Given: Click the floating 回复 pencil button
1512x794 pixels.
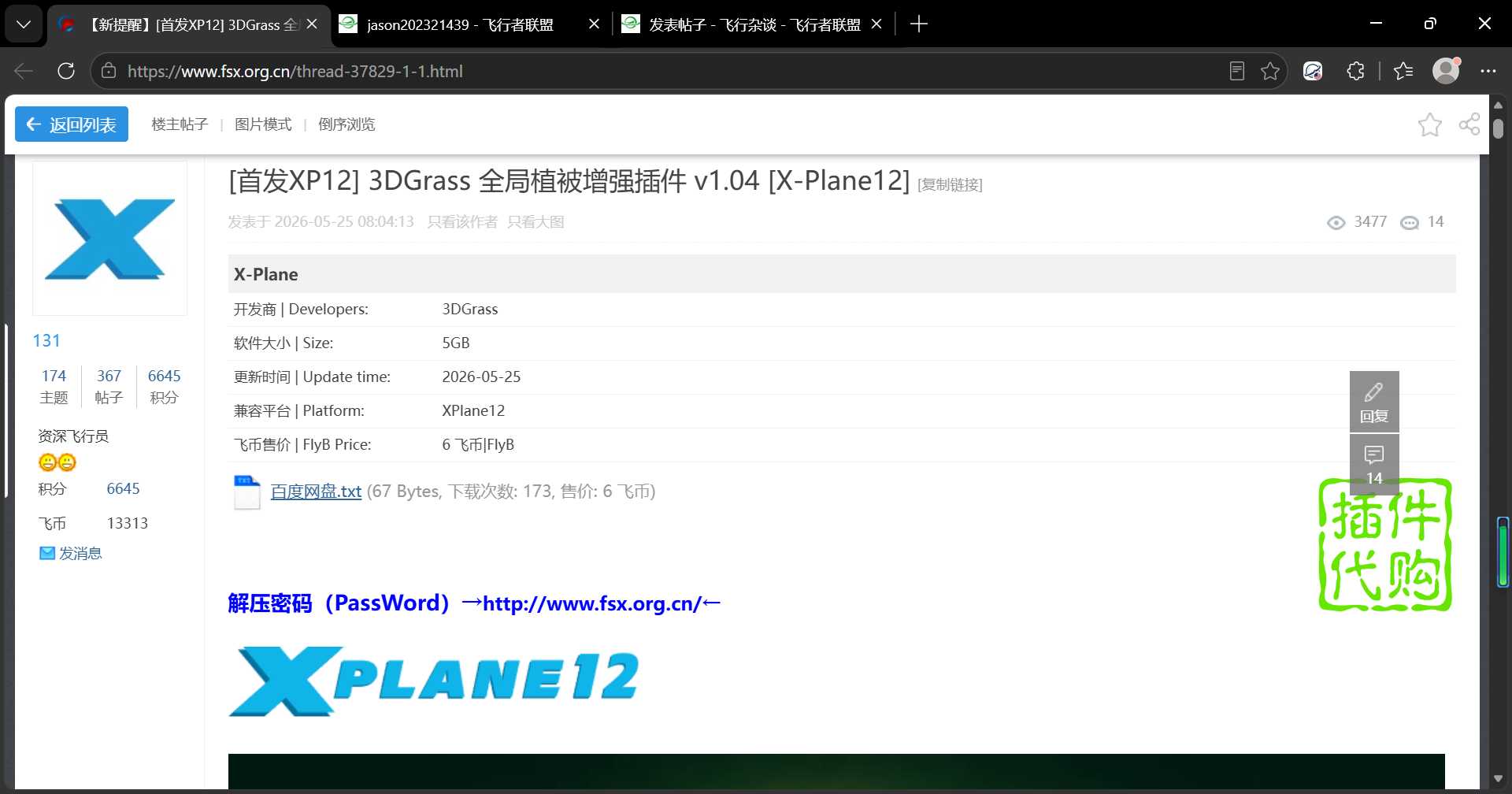Looking at the screenshot, I should point(1374,402).
